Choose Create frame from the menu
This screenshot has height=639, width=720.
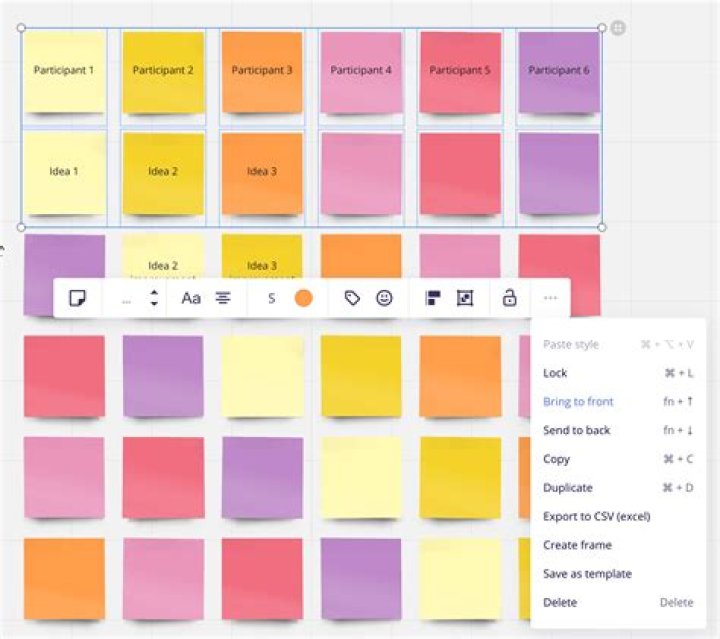(x=618, y=545)
